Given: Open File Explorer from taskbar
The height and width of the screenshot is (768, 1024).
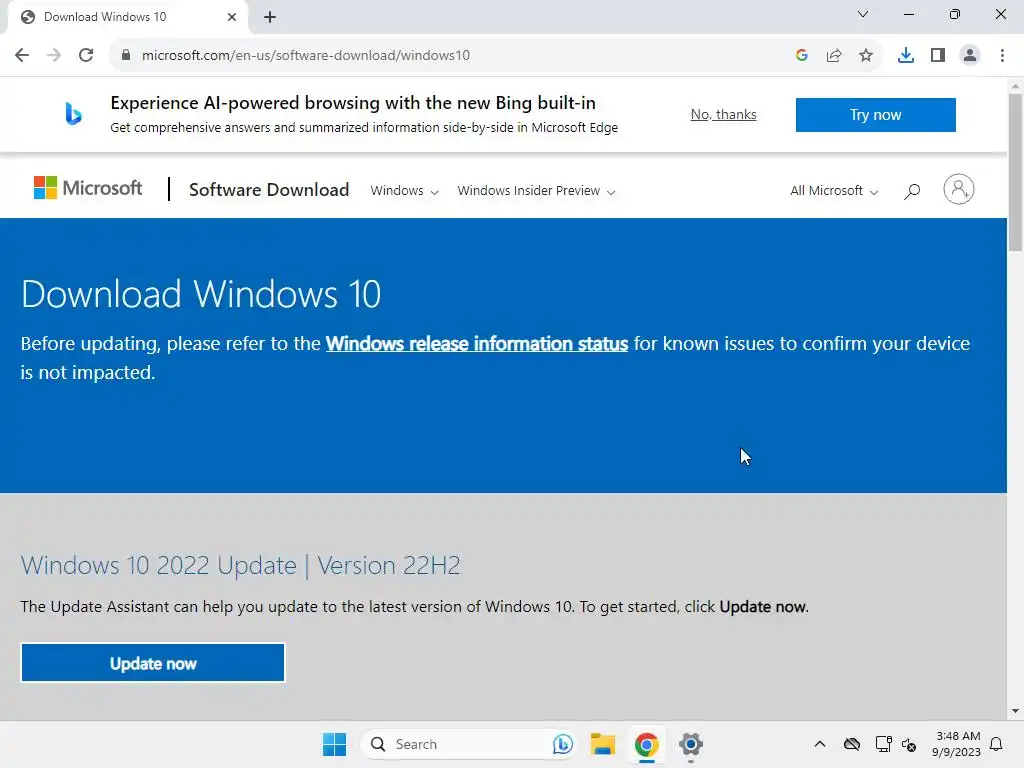Looking at the screenshot, I should 603,744.
